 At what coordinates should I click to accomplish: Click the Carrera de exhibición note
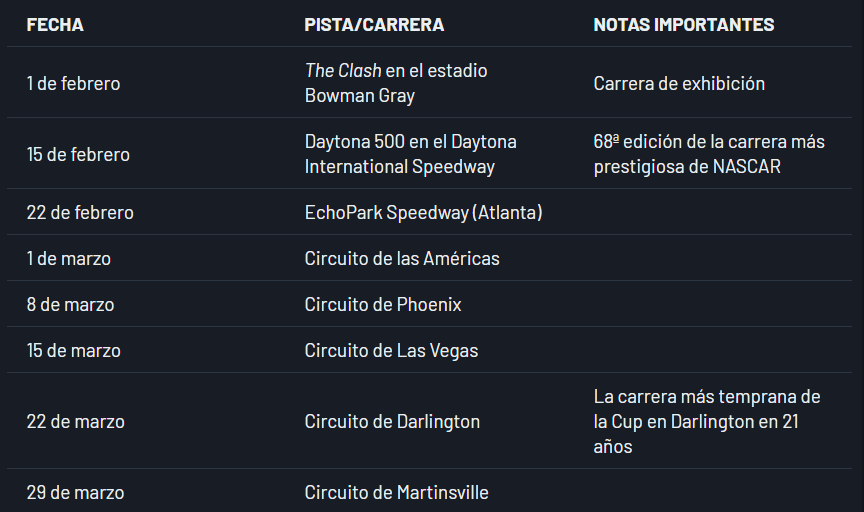(x=679, y=83)
